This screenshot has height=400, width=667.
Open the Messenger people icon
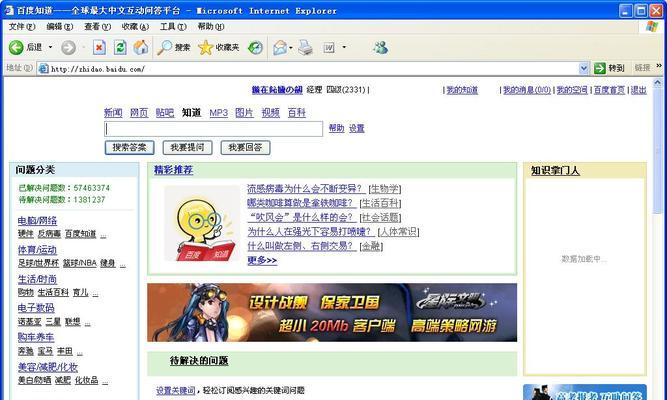coord(380,47)
